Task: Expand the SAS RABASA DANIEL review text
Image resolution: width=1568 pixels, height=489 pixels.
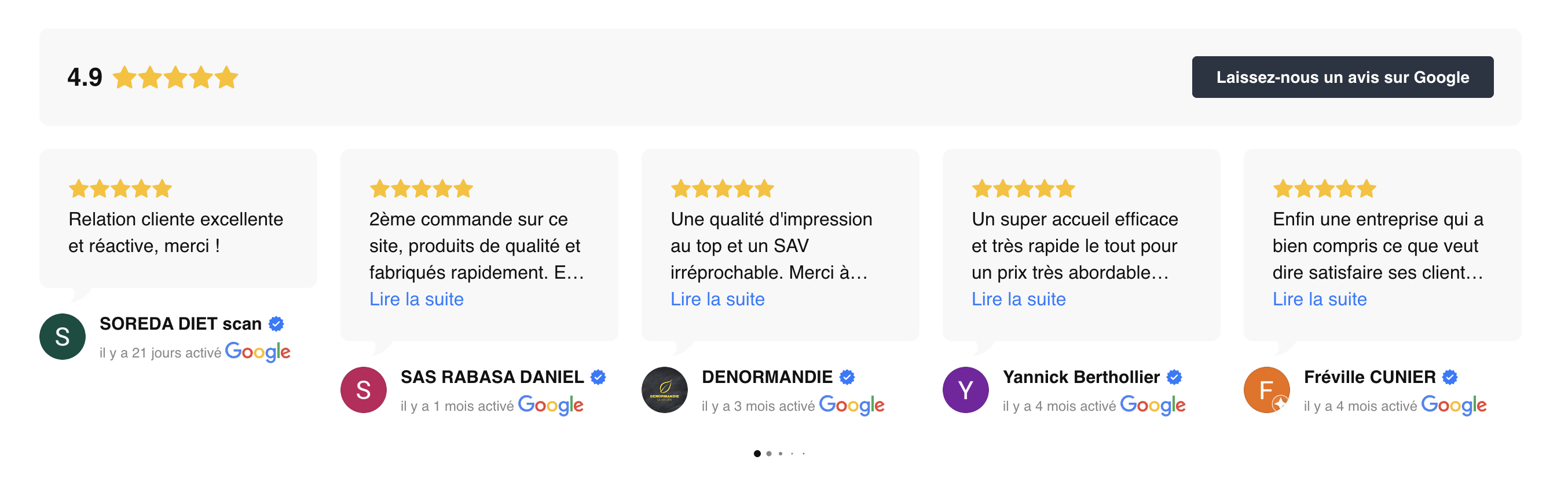Action: click(x=416, y=299)
